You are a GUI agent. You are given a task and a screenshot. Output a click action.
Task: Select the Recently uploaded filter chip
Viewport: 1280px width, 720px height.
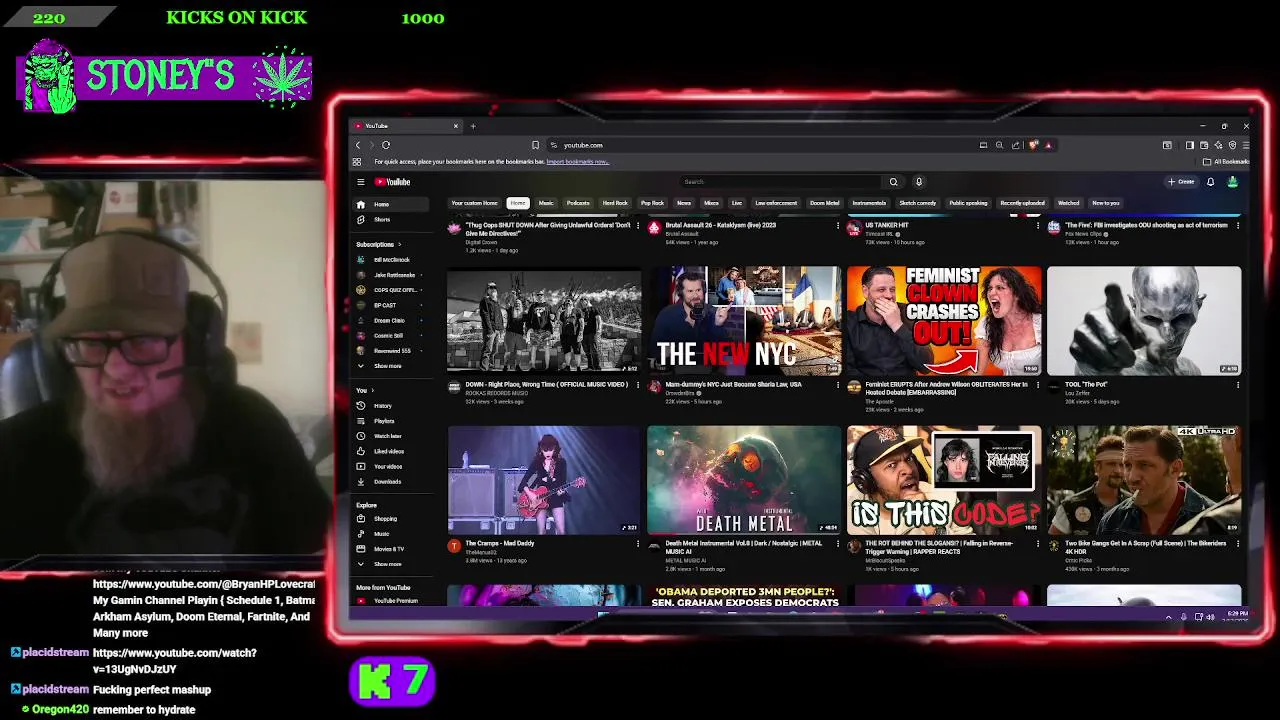click(1023, 203)
